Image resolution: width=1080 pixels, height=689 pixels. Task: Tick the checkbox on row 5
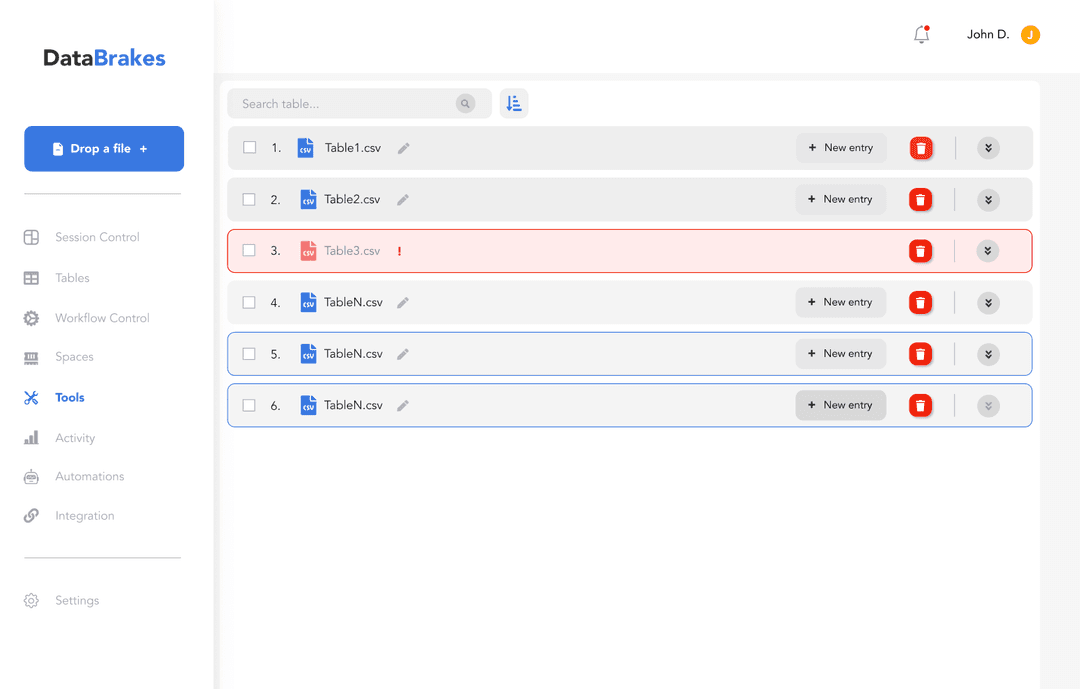pyautogui.click(x=249, y=353)
